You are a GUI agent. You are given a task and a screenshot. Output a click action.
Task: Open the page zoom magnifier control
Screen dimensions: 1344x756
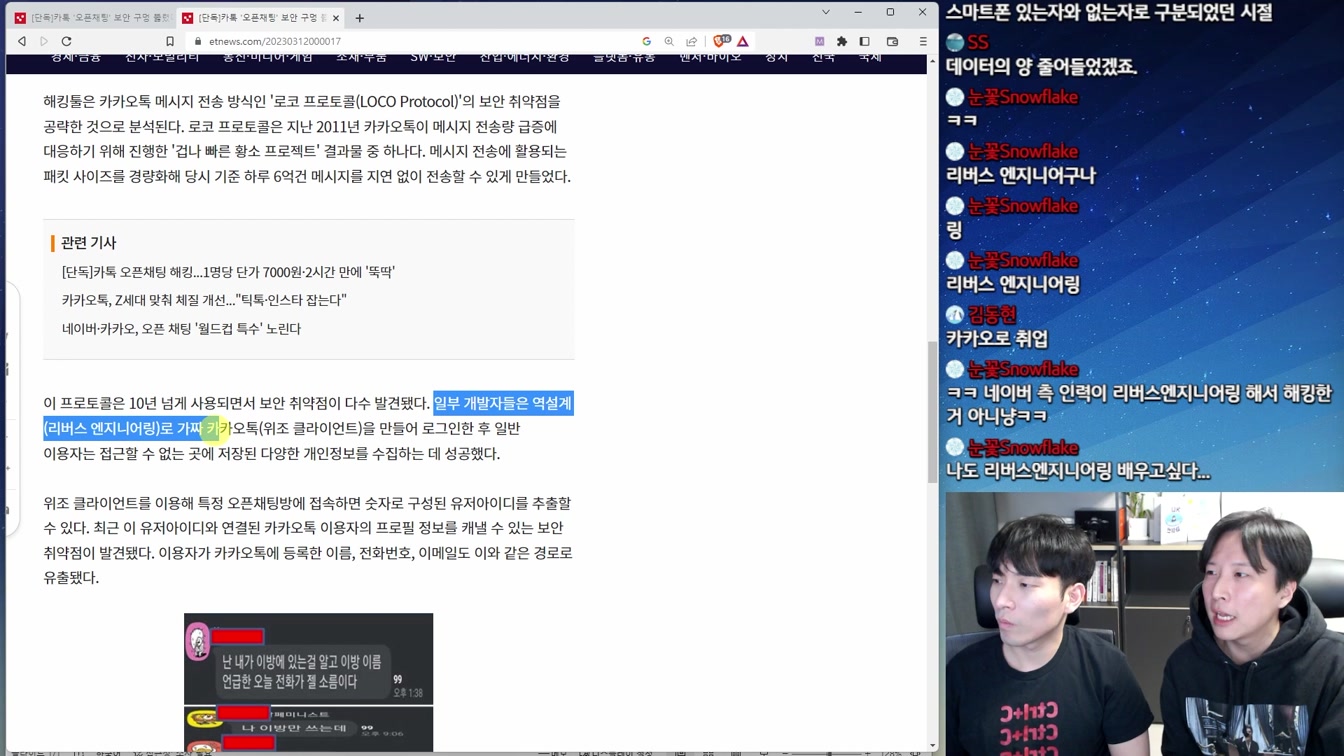[x=669, y=42]
